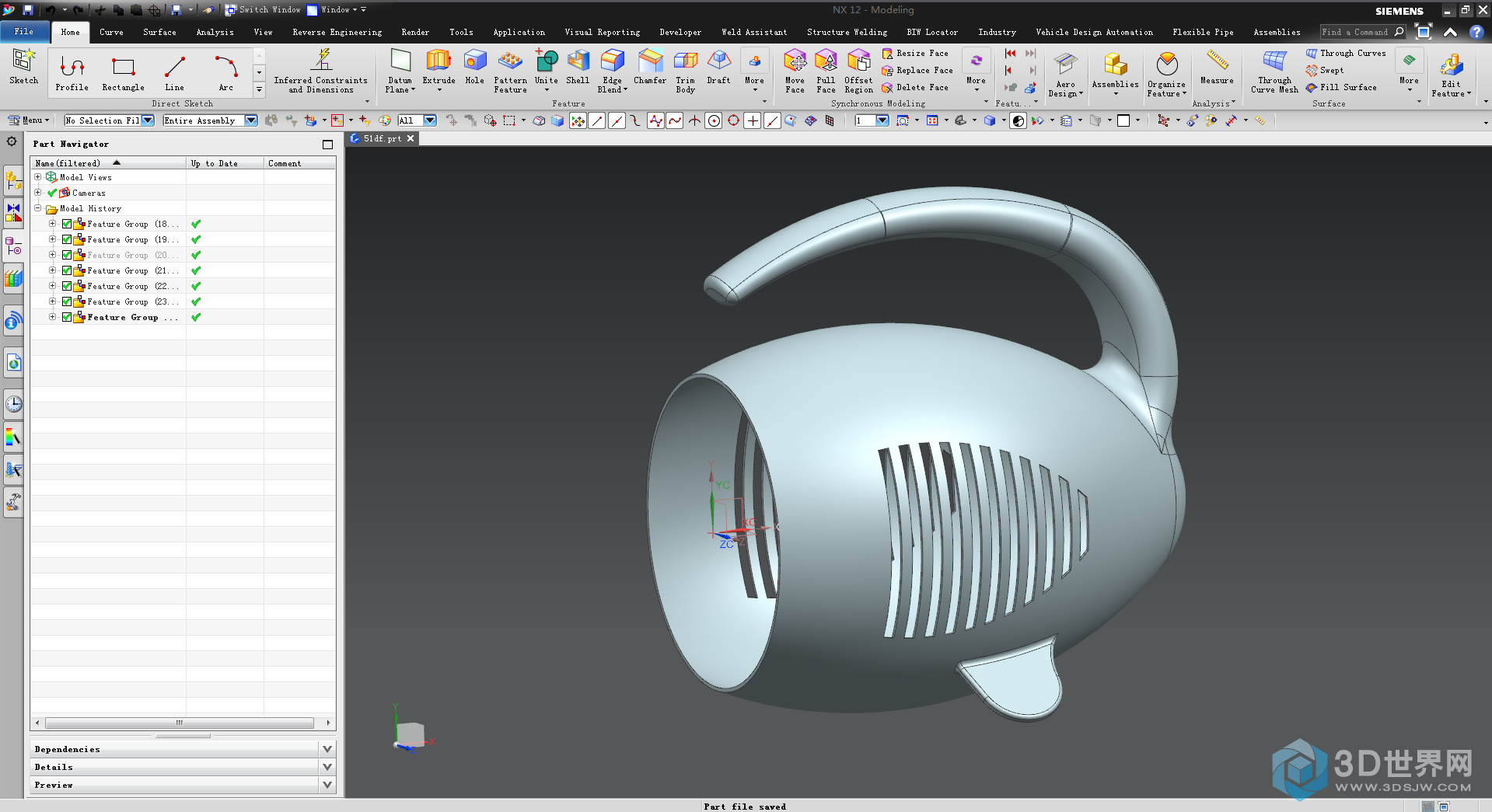
Task: Toggle the bold last Feature Group checkbox
Action: tap(67, 317)
